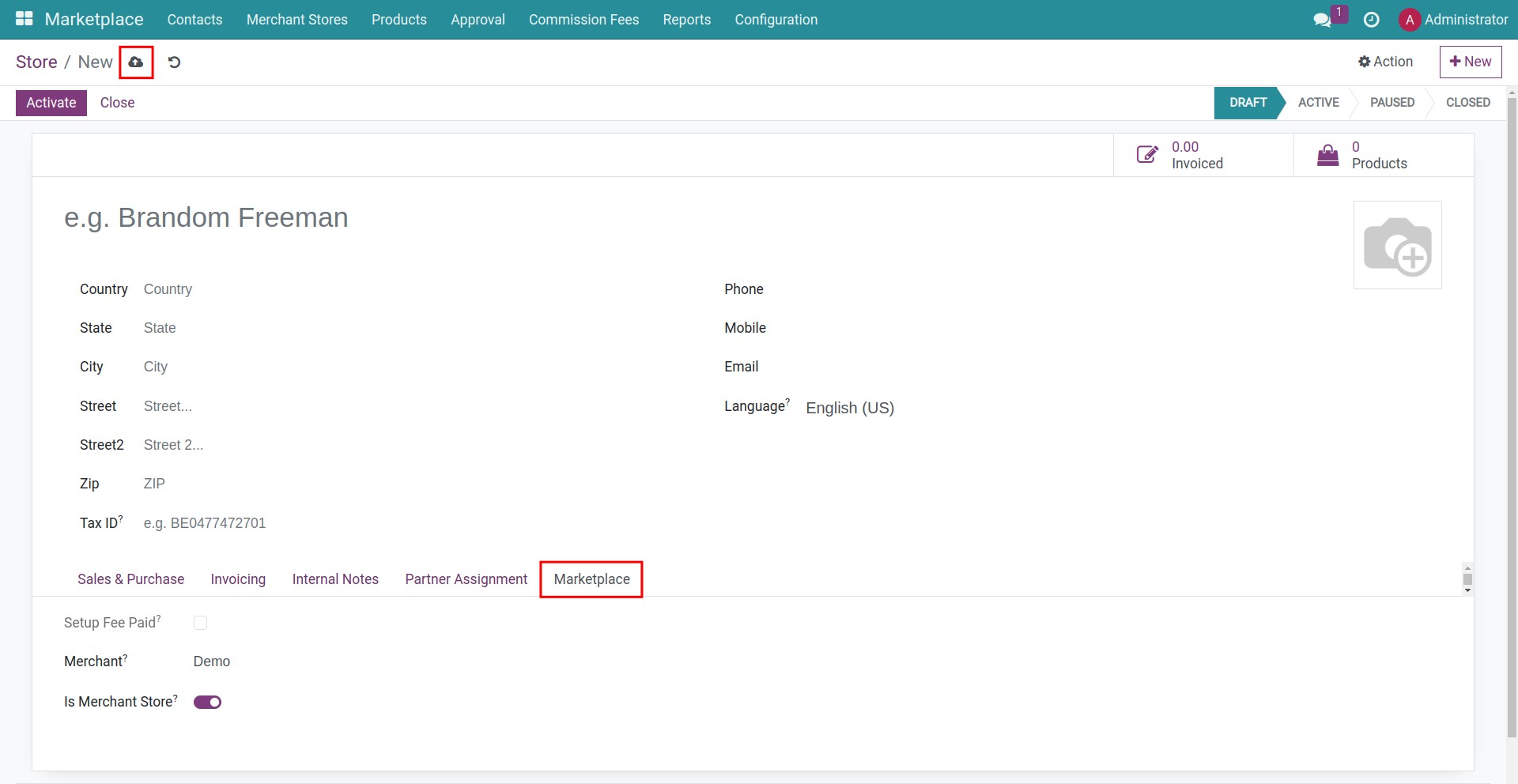Screen dimensions: 1518x784
Task: Switch to the Invoicing tab
Action: click(238, 579)
